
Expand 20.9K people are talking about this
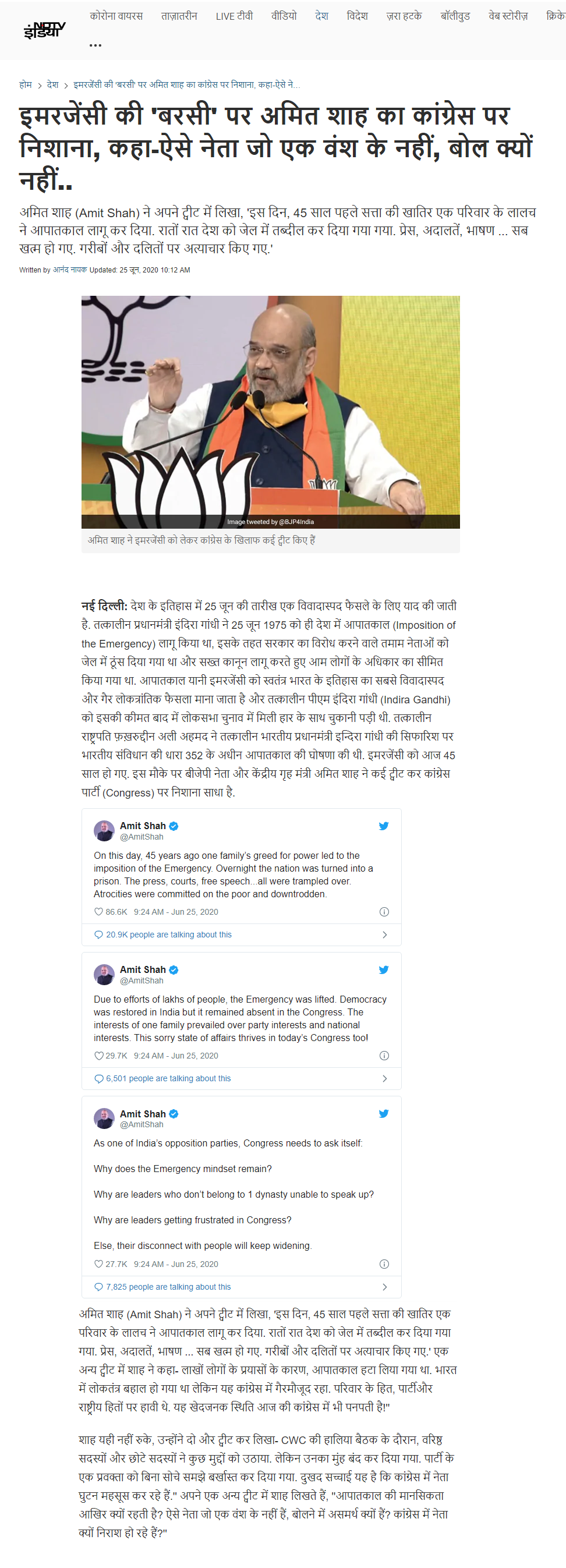point(241,934)
